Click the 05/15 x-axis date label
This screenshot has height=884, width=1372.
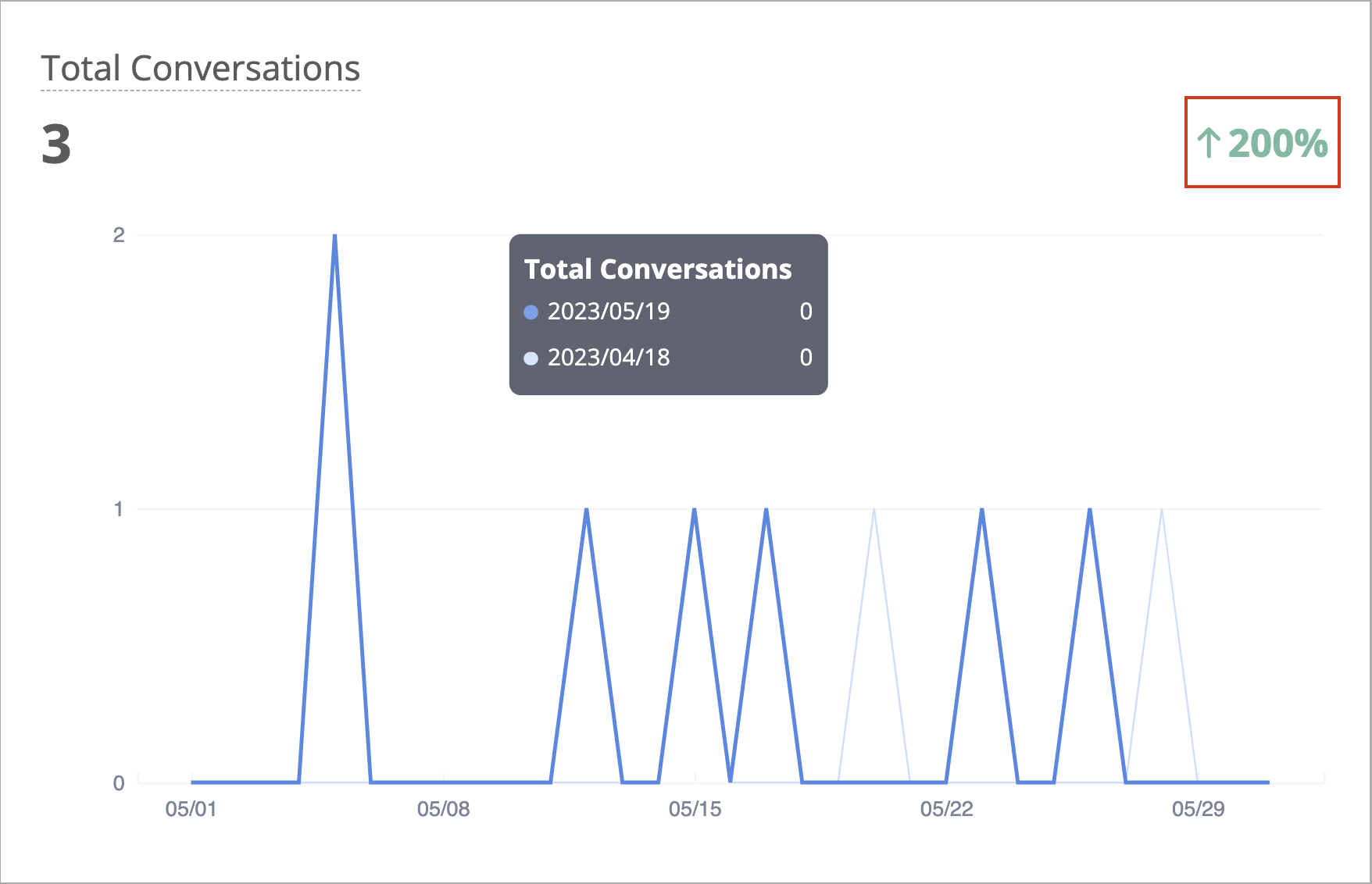[695, 809]
